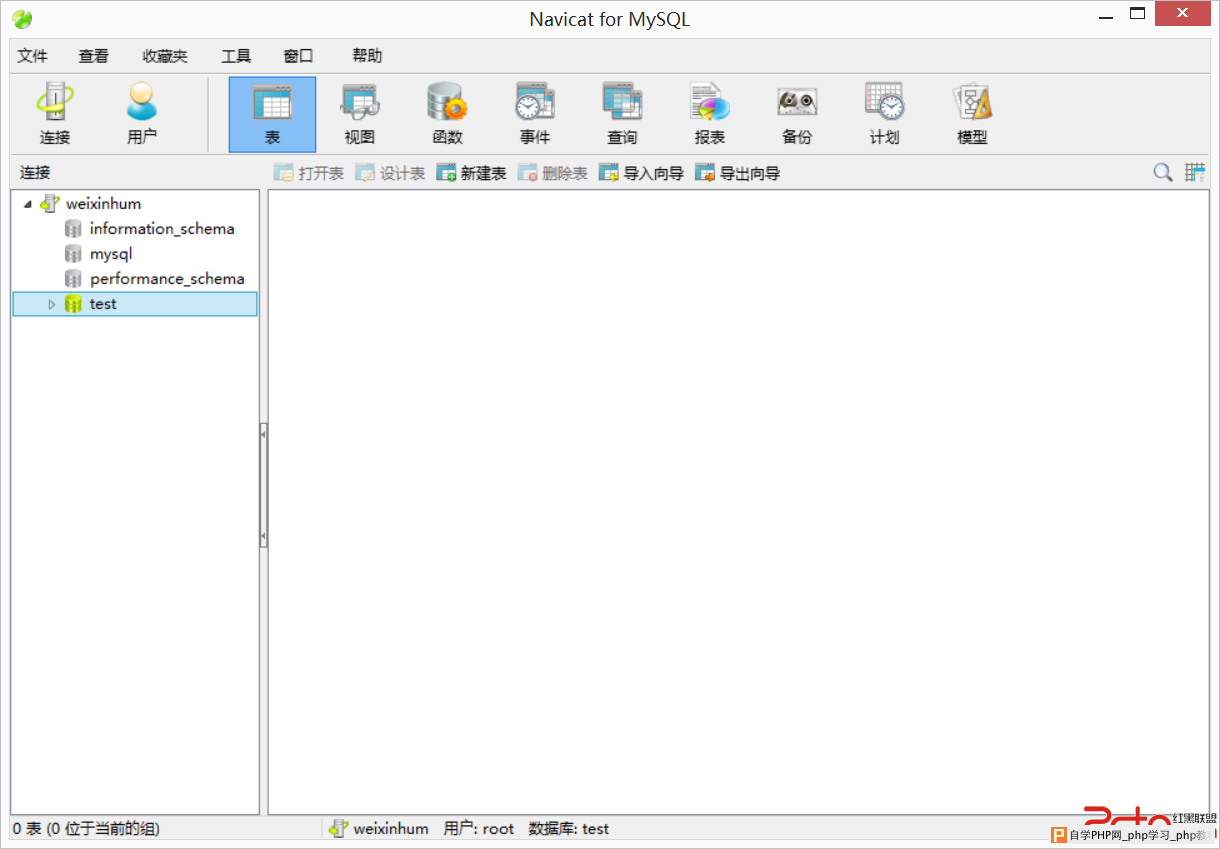Open the 连接 connection tool
1220x849 pixels.
coord(55,114)
